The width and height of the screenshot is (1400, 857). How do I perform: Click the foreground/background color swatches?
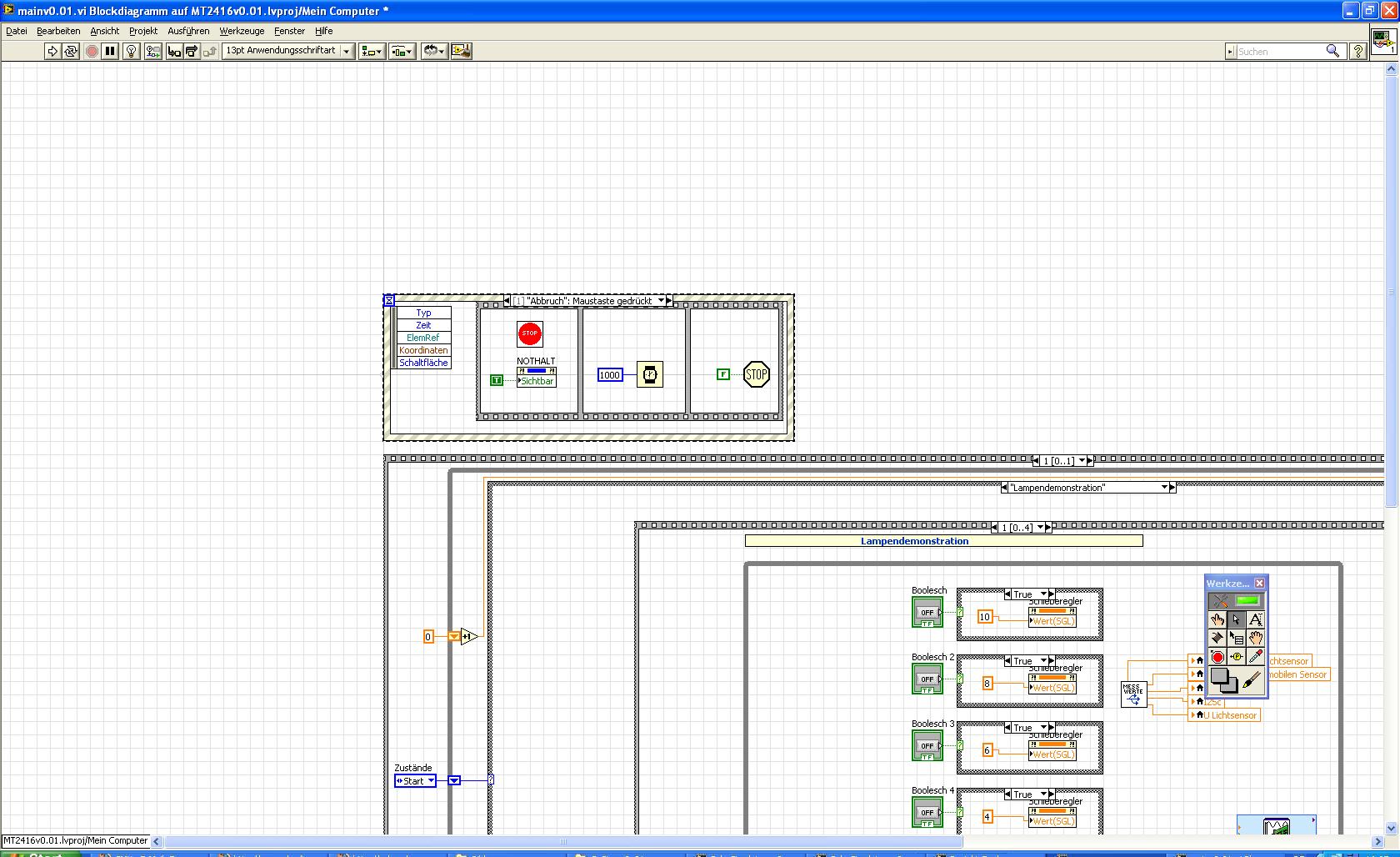point(1224,680)
